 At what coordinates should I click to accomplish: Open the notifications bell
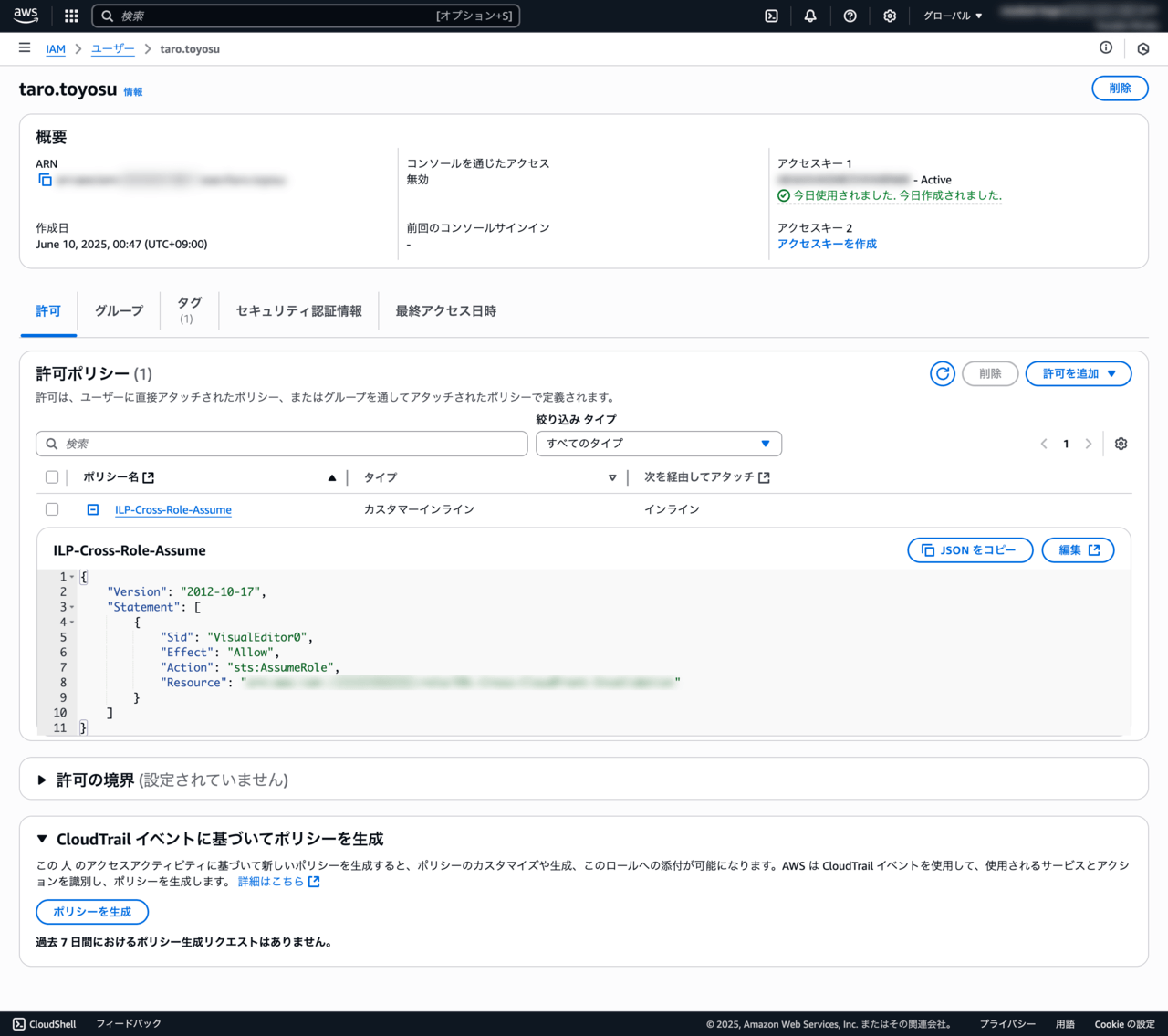point(810,16)
